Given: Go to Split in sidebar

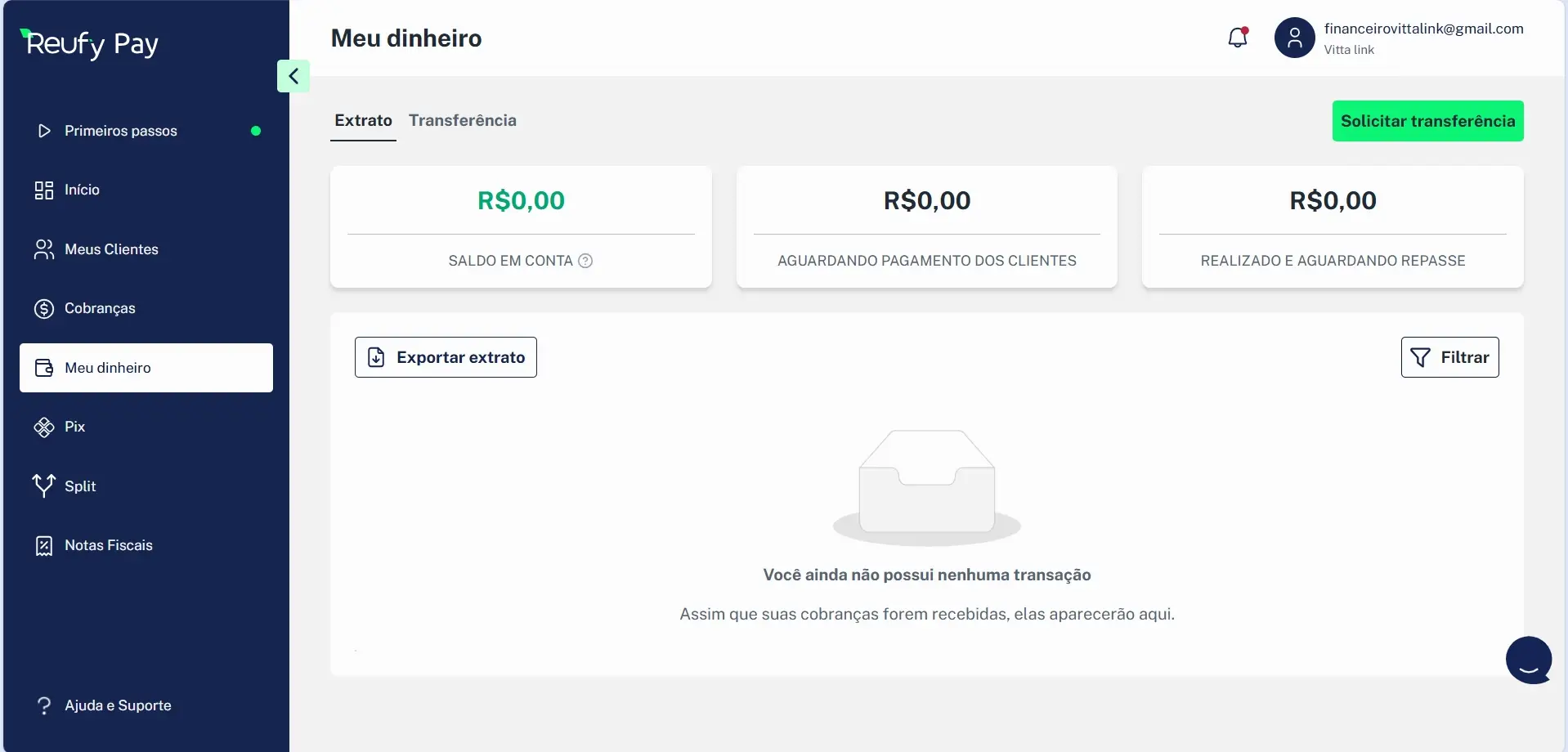Looking at the screenshot, I should [x=79, y=486].
